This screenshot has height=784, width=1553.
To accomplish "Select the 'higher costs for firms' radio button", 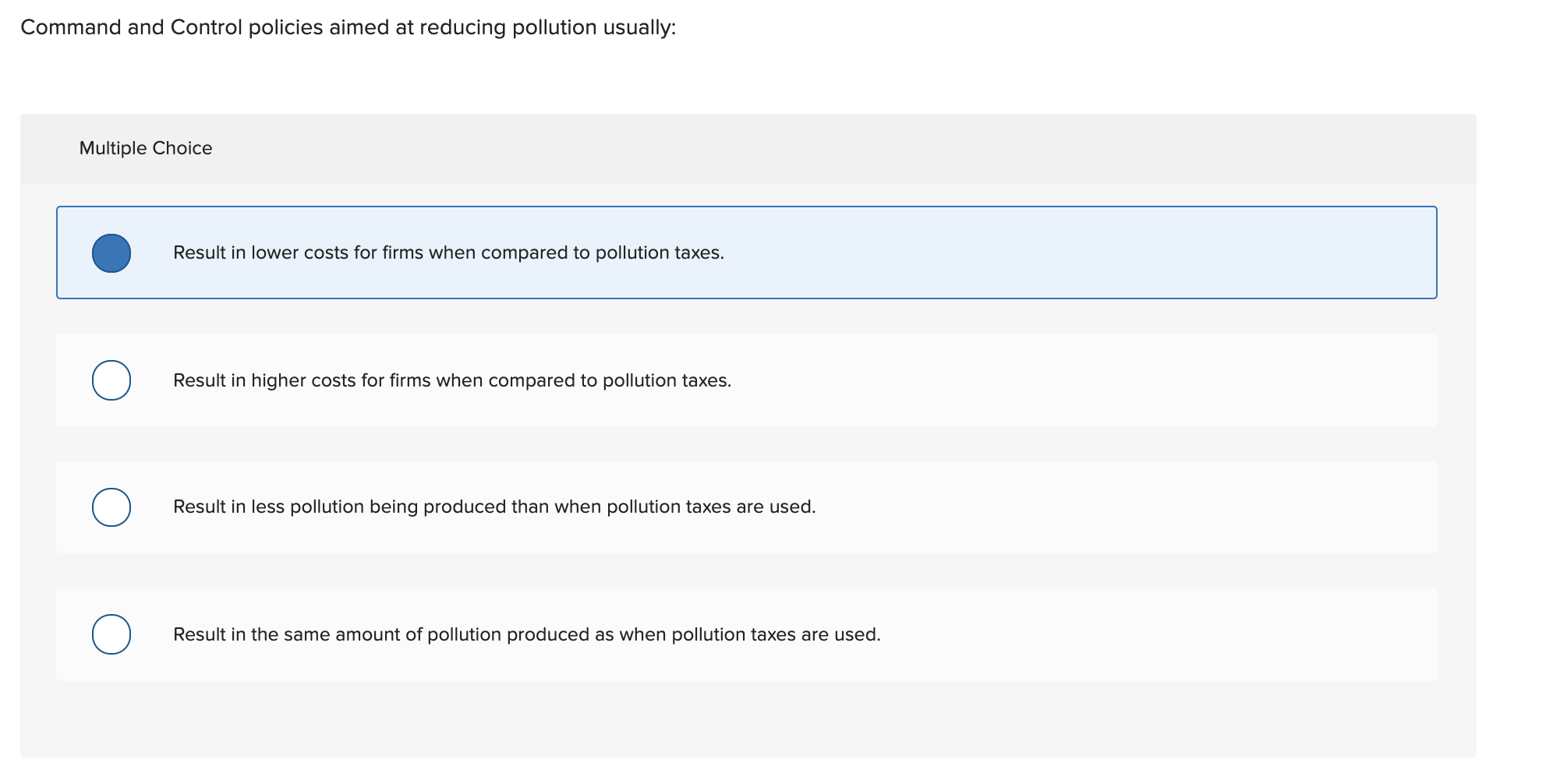I will pyautogui.click(x=111, y=380).
